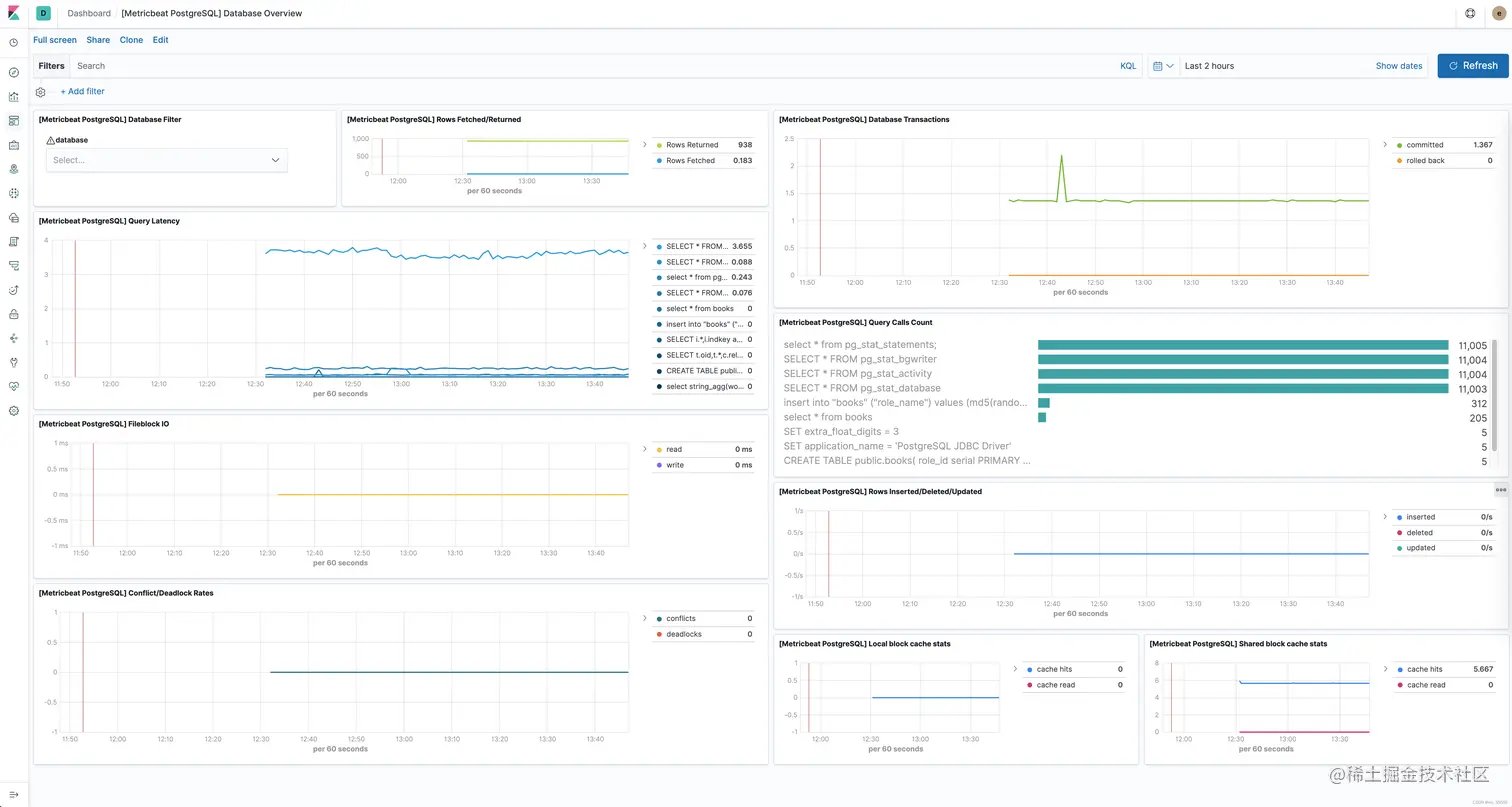
Task: Open the user avatar menu
Action: [x=1498, y=13]
